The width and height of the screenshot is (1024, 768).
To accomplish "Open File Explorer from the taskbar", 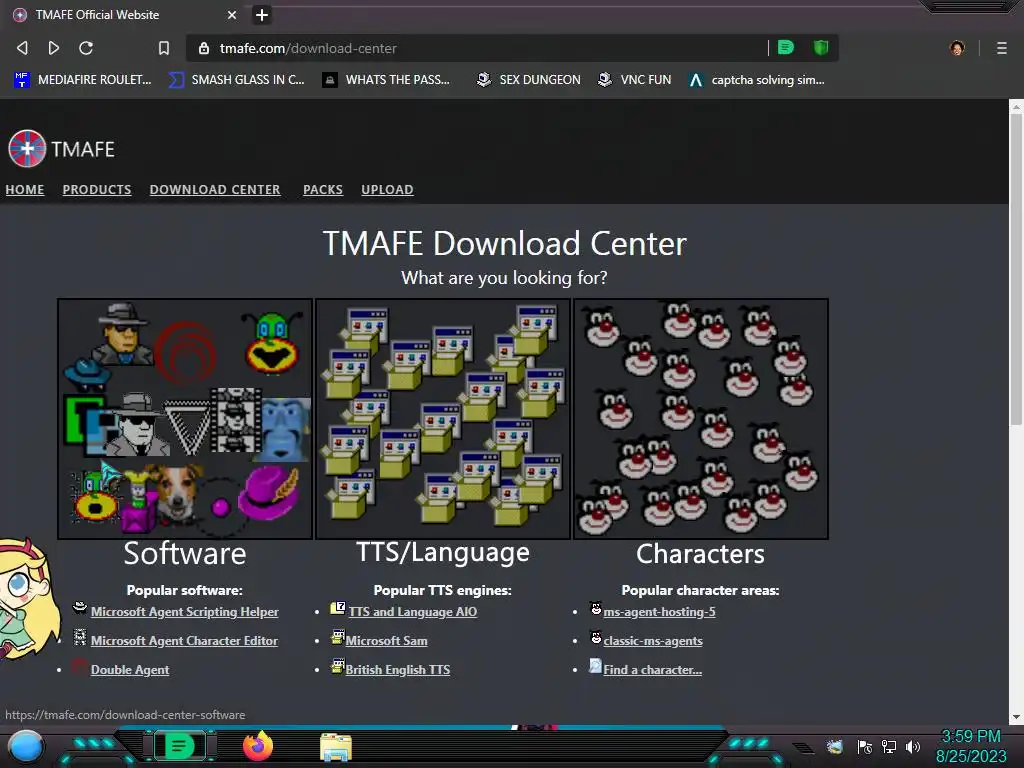I will coord(336,746).
